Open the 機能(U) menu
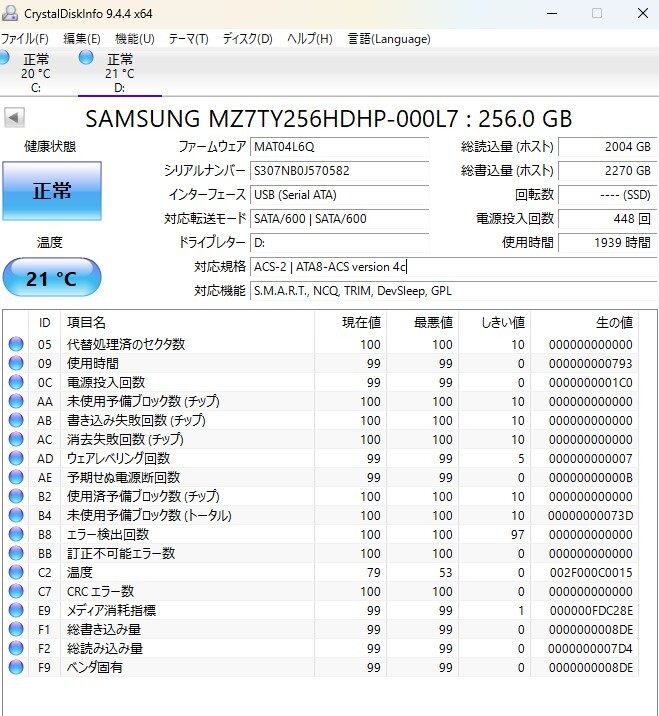The image size is (659, 716). (135, 39)
